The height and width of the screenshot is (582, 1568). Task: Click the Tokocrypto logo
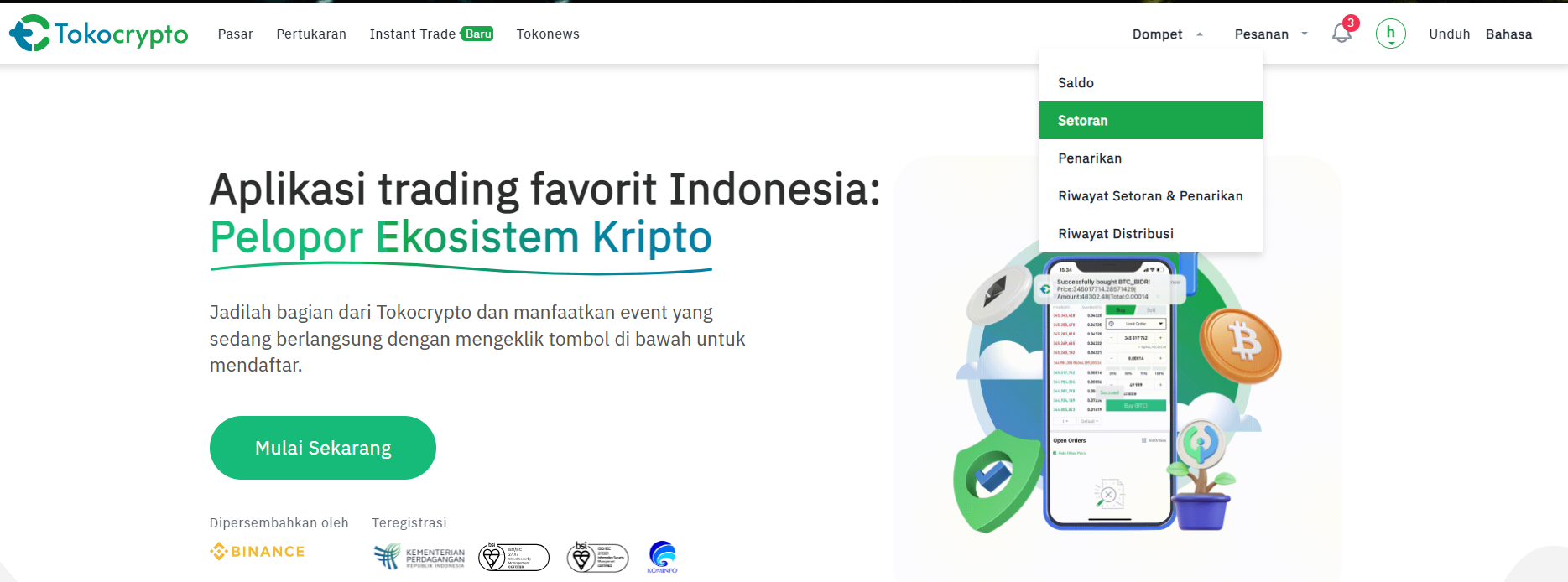(x=99, y=34)
